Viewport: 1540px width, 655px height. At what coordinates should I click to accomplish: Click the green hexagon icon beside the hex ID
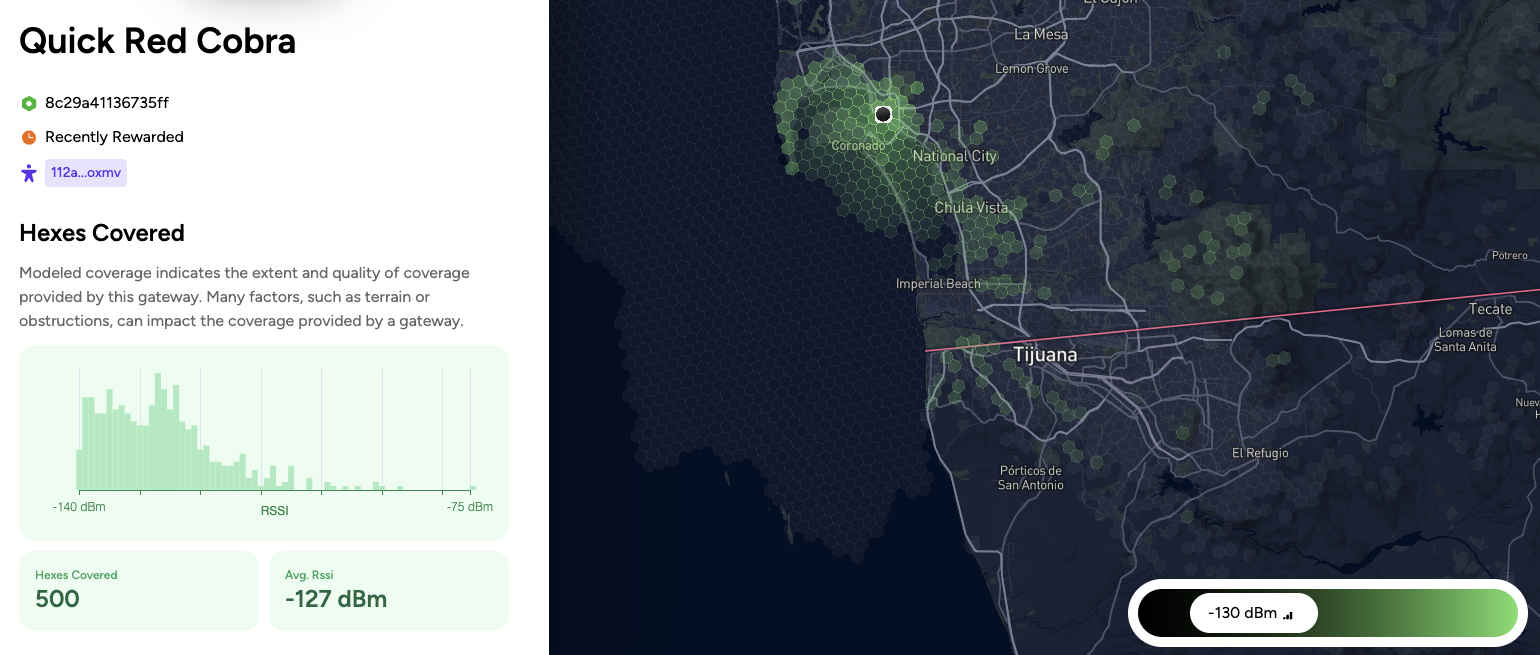29,103
